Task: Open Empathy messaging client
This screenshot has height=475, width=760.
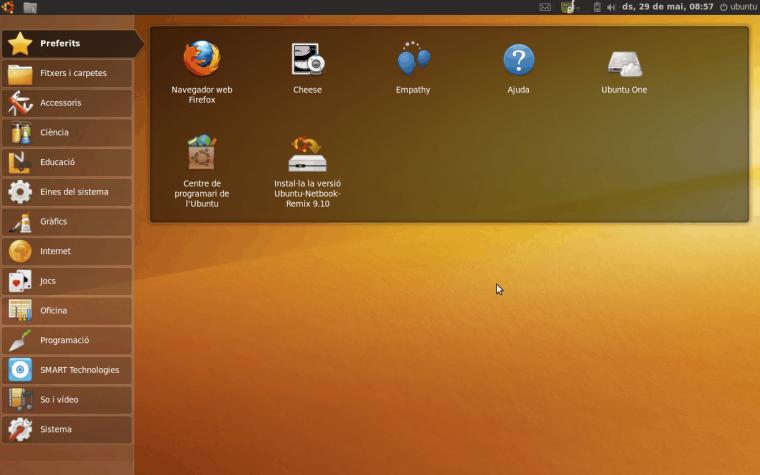Action: click(x=413, y=68)
